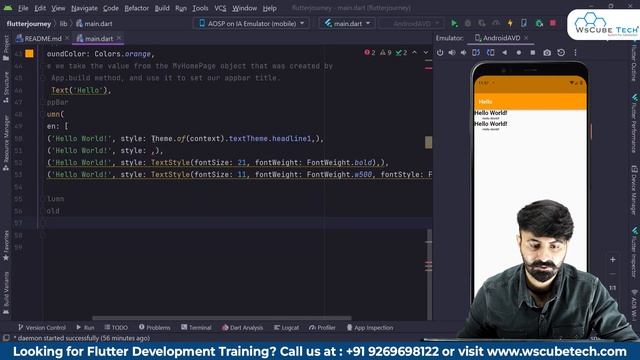Toggle the Build Variants tool window
The height and width of the screenshot is (360, 640).
point(6,293)
